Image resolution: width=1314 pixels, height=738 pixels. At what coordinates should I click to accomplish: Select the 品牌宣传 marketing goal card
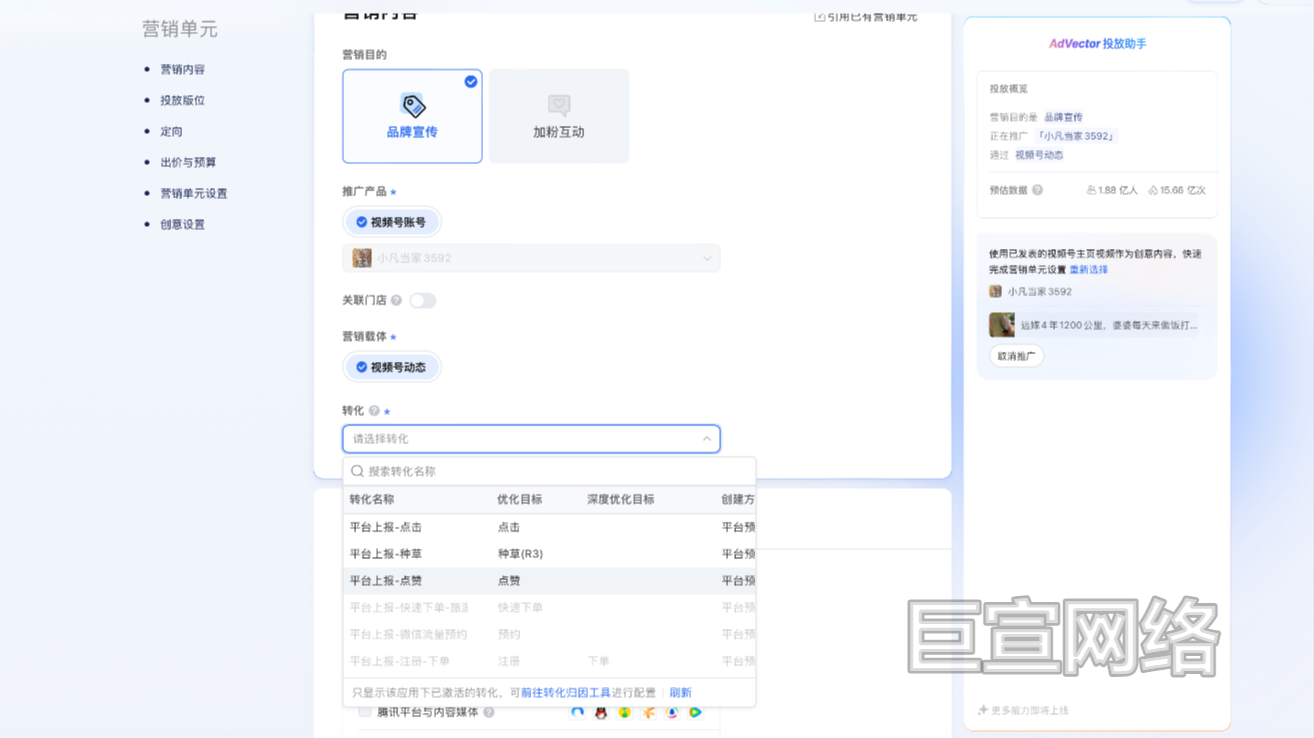(412, 116)
